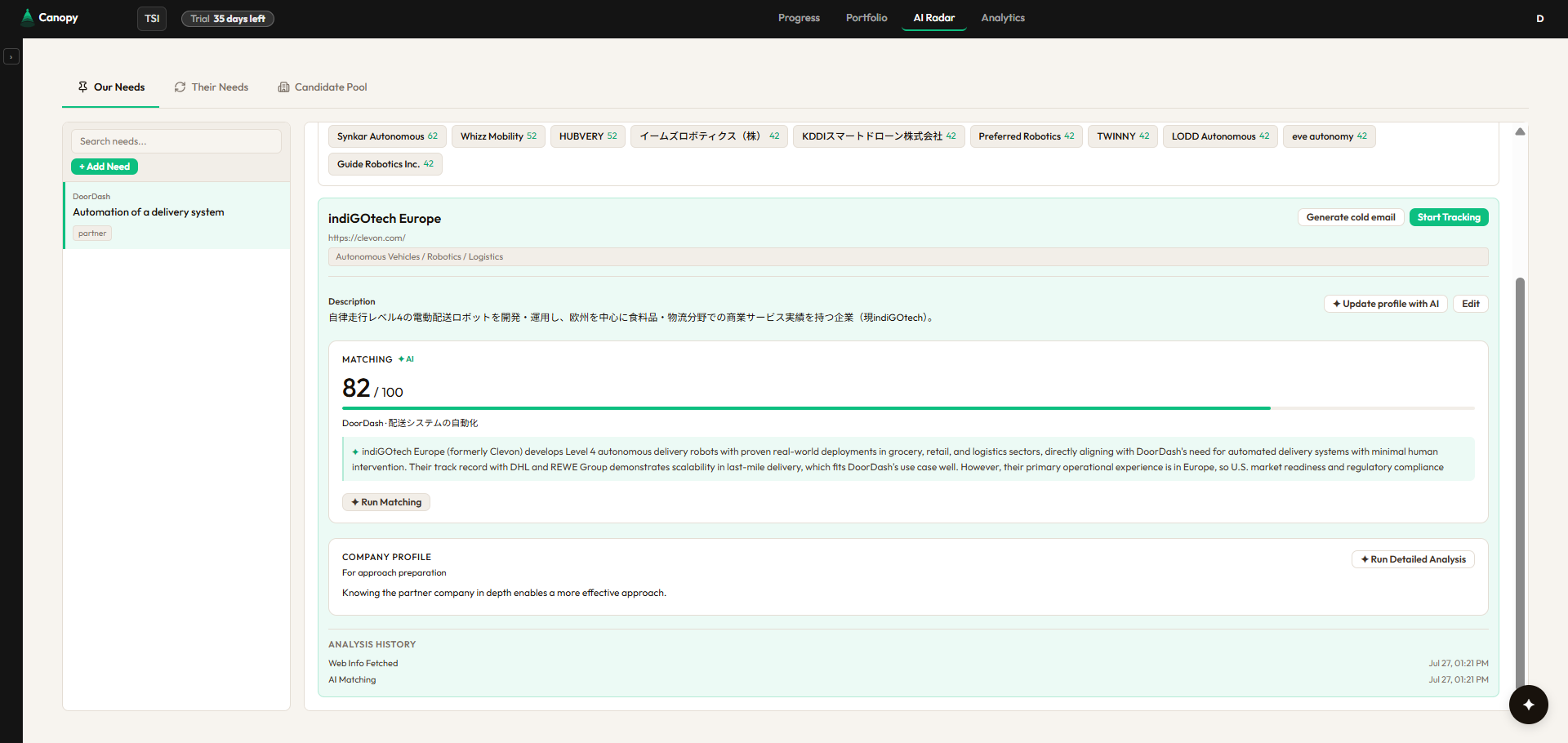
Task: Expand the left sidebar chevron
Action: point(11,56)
